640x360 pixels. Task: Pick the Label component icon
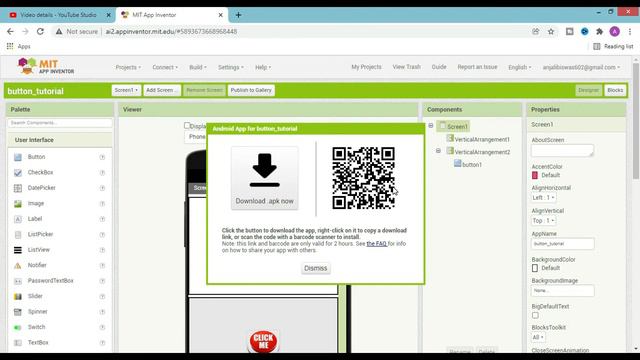[x=18, y=219]
